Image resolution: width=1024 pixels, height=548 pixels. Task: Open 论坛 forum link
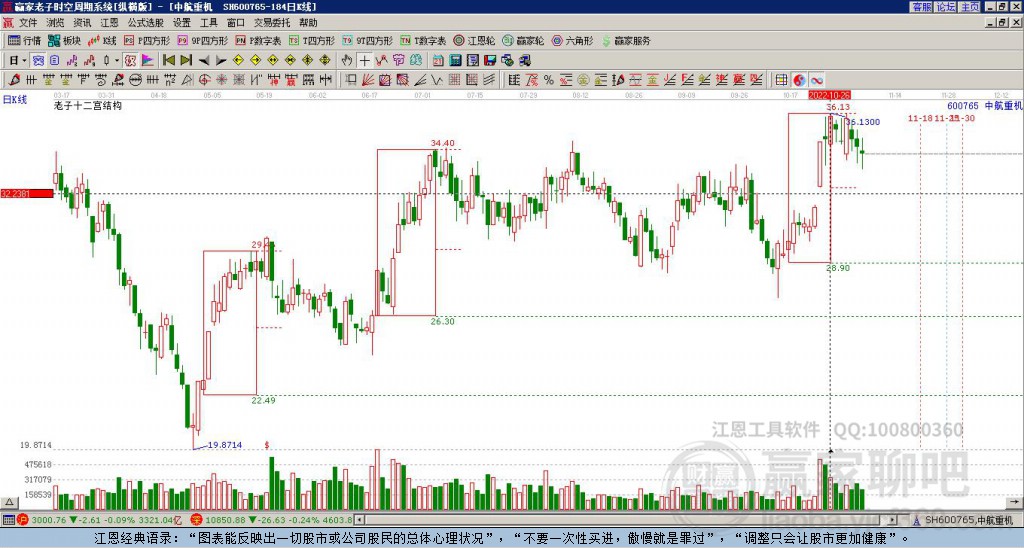point(946,7)
